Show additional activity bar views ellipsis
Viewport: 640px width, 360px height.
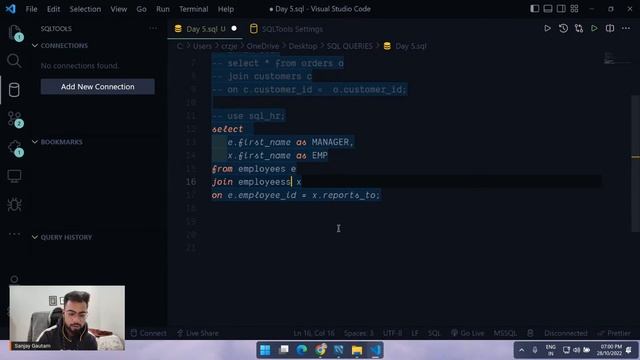pos(14,234)
